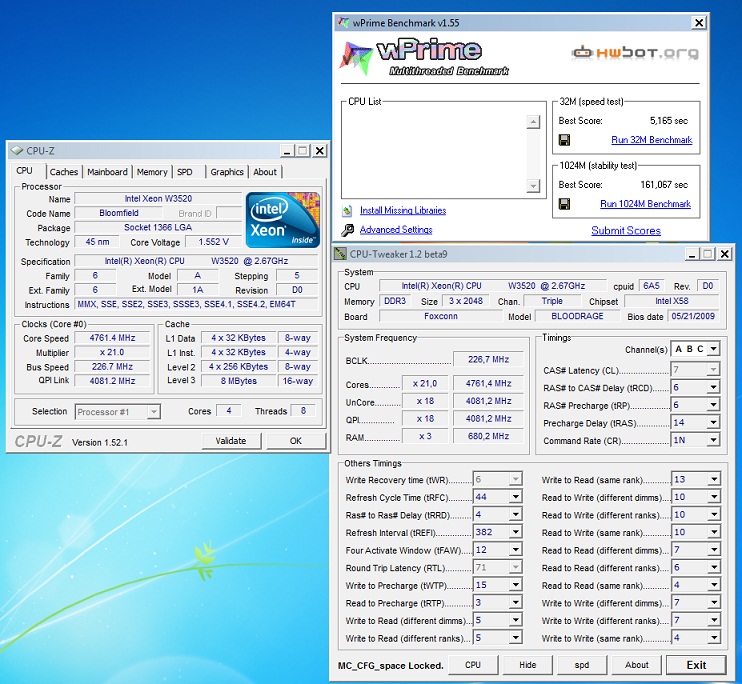742x684 pixels.
Task: Click the Intel Xeon inside logo in CPU-Z
Action: tap(283, 220)
